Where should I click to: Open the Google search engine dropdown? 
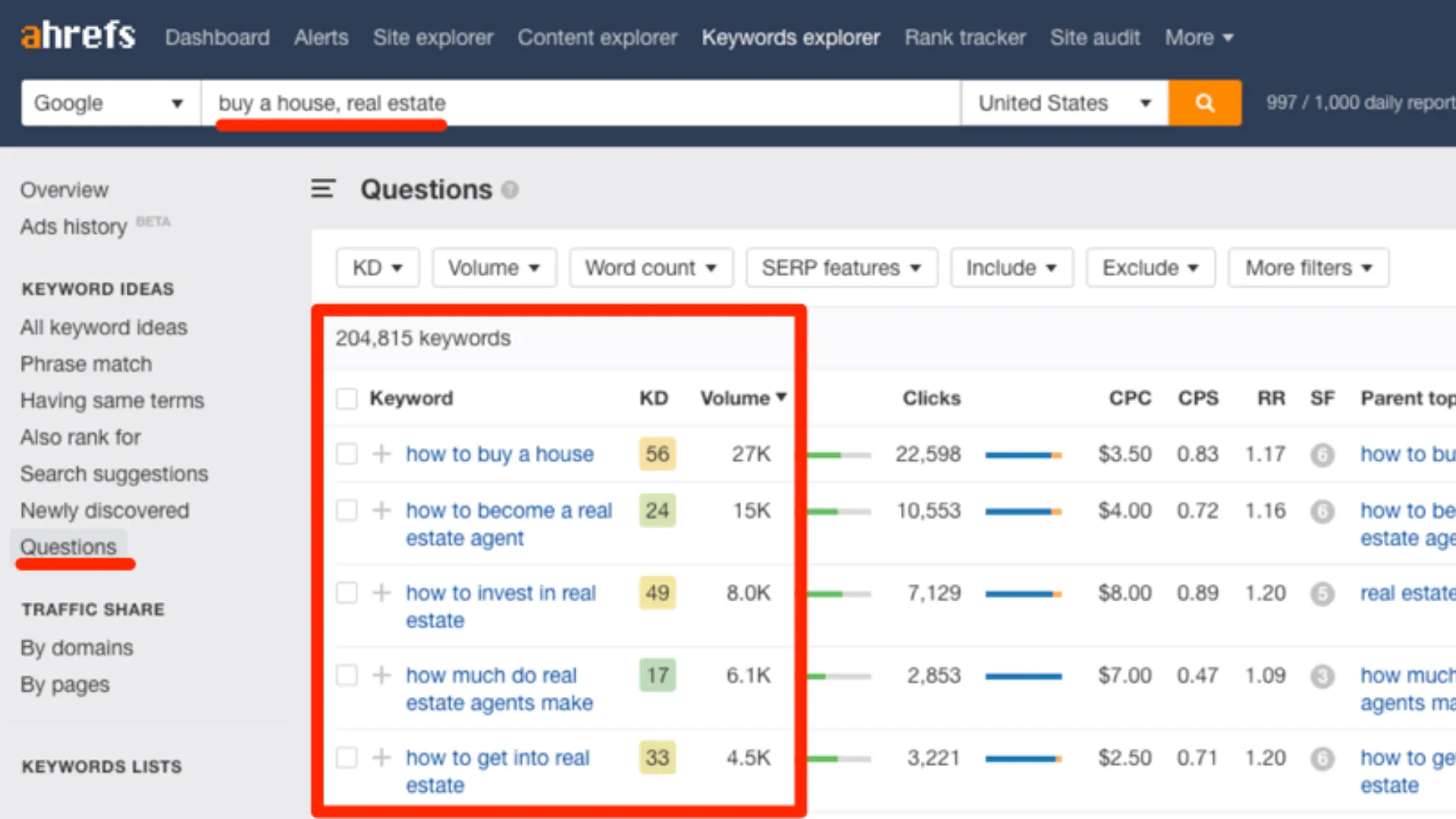[x=111, y=102]
